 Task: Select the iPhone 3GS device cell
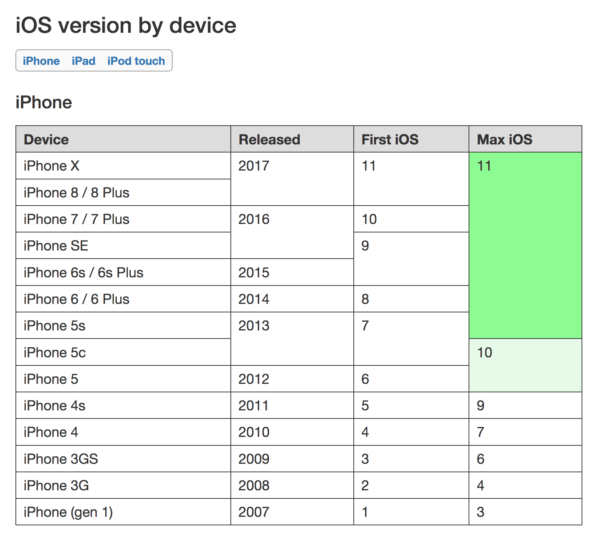point(61,458)
